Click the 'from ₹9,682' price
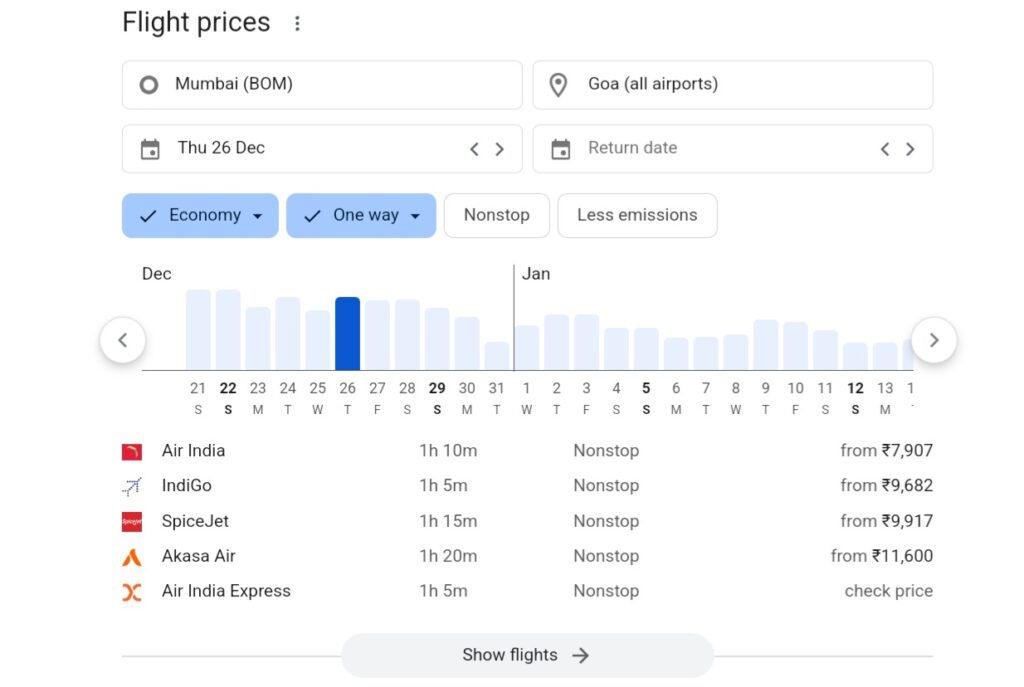 [x=886, y=486]
